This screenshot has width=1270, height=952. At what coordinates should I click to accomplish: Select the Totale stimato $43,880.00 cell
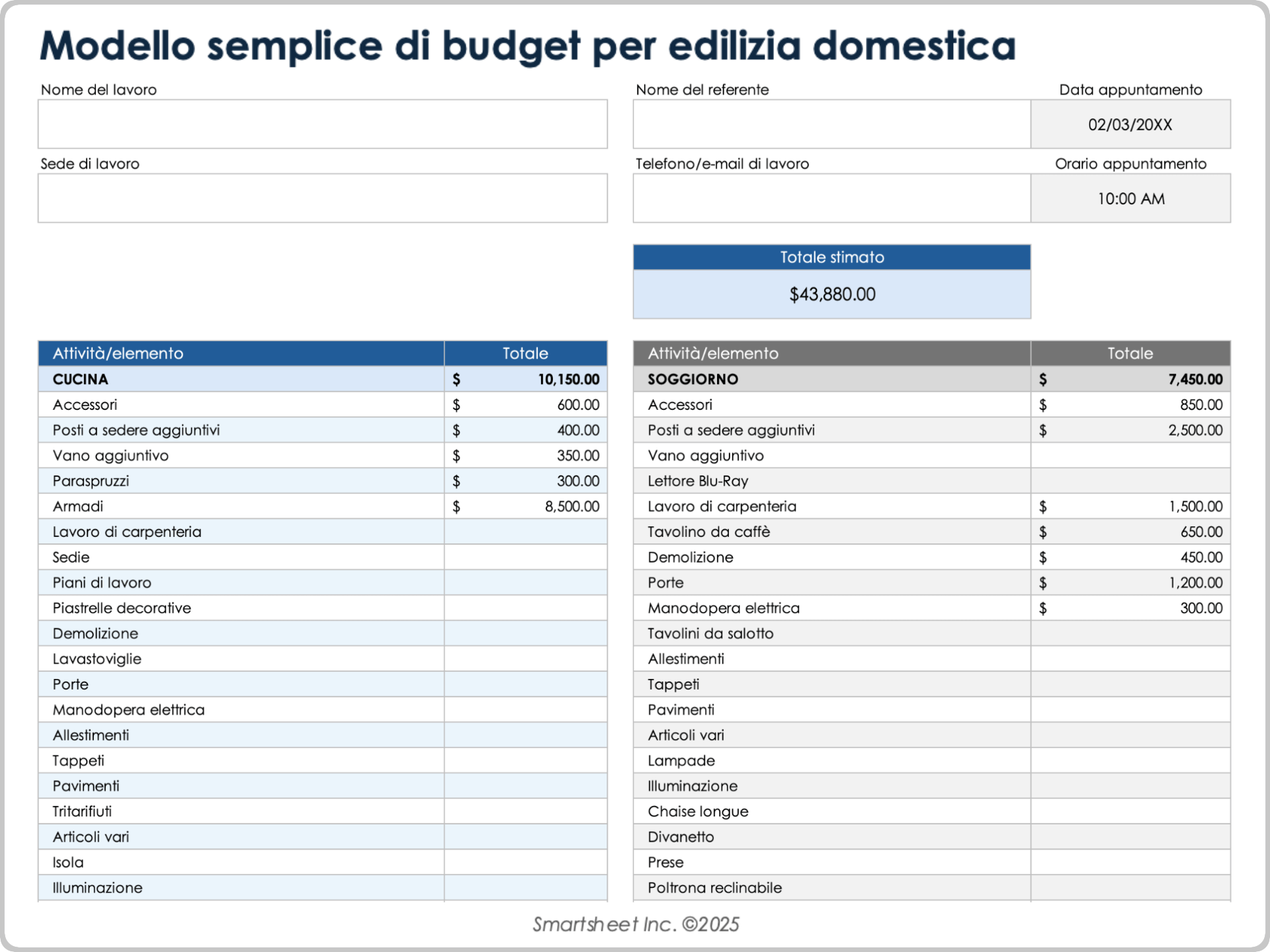(831, 294)
